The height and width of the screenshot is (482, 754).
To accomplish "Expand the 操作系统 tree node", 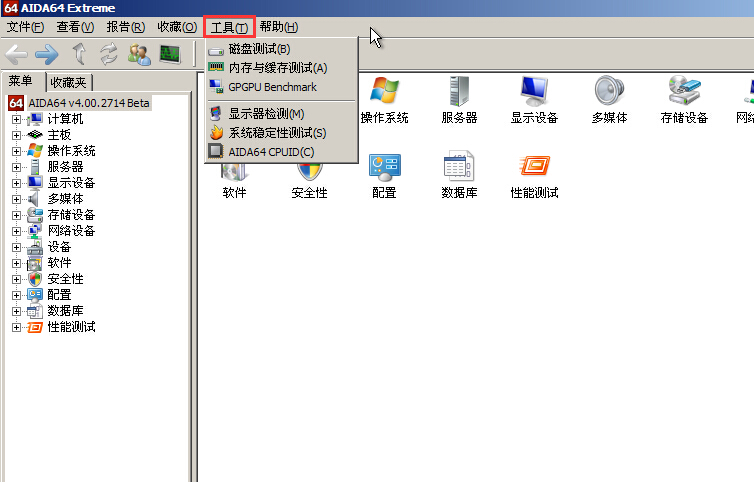I will tap(16, 151).
